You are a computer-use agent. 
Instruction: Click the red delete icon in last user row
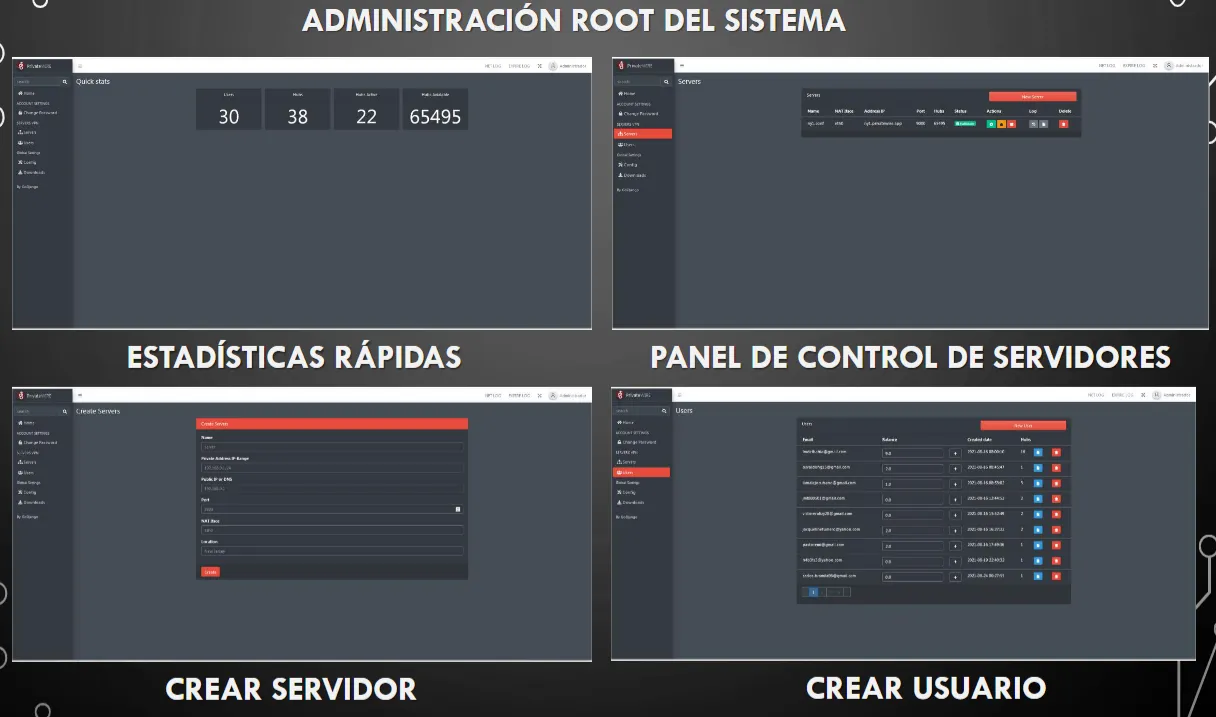pos(1056,576)
